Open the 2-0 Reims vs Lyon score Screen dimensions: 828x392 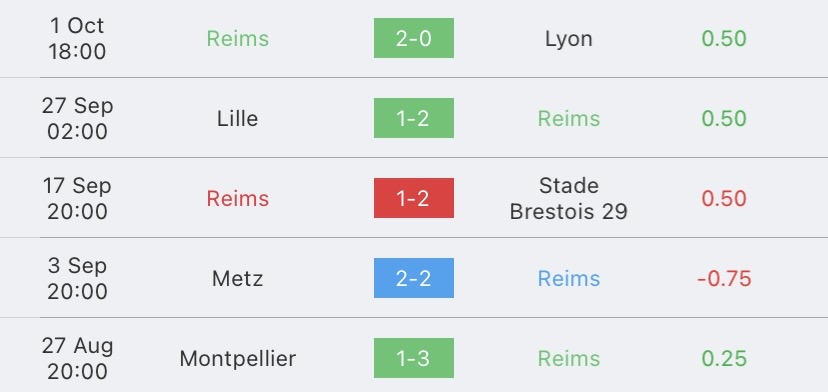point(413,38)
